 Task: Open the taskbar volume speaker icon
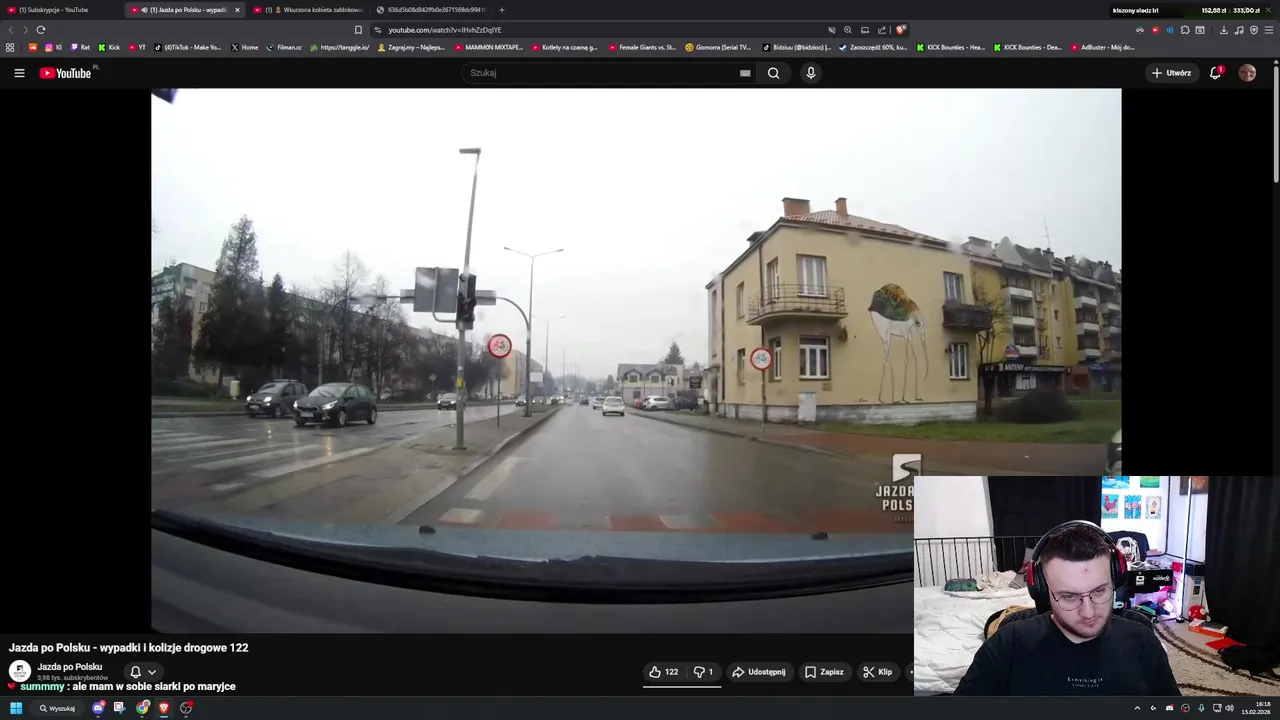[1230, 708]
